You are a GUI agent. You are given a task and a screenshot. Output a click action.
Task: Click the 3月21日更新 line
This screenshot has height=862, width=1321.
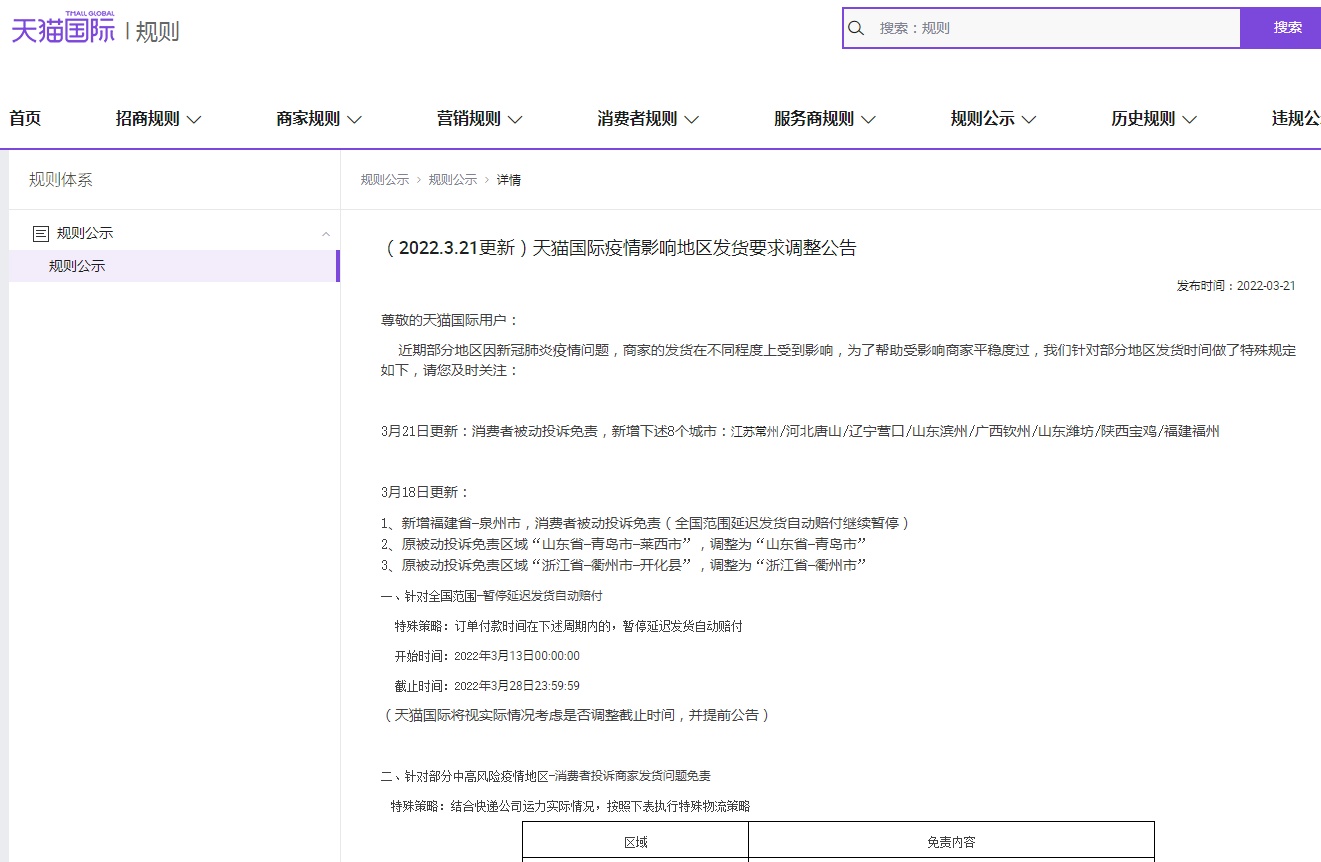(800, 431)
